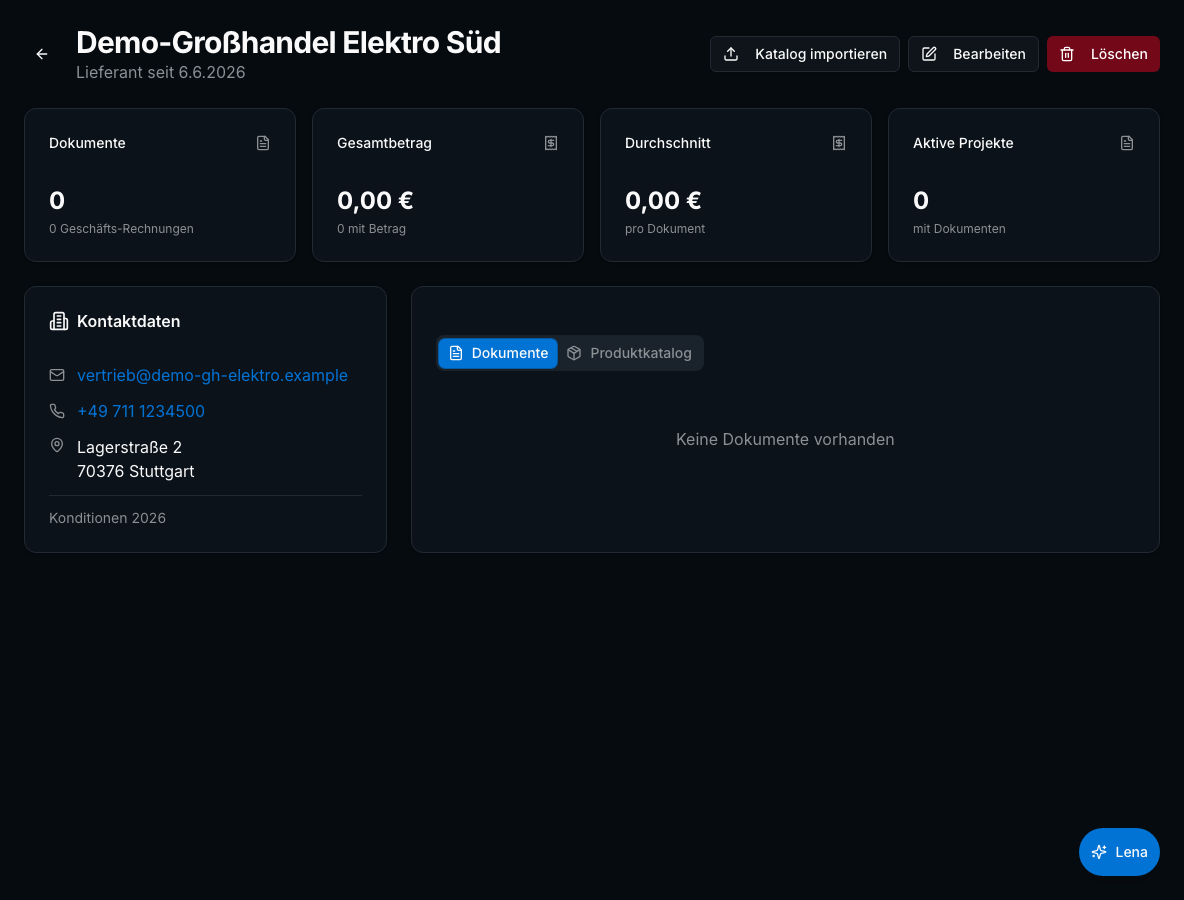
Task: Click the document icon on Aktive Projekte card
Action: (1127, 143)
